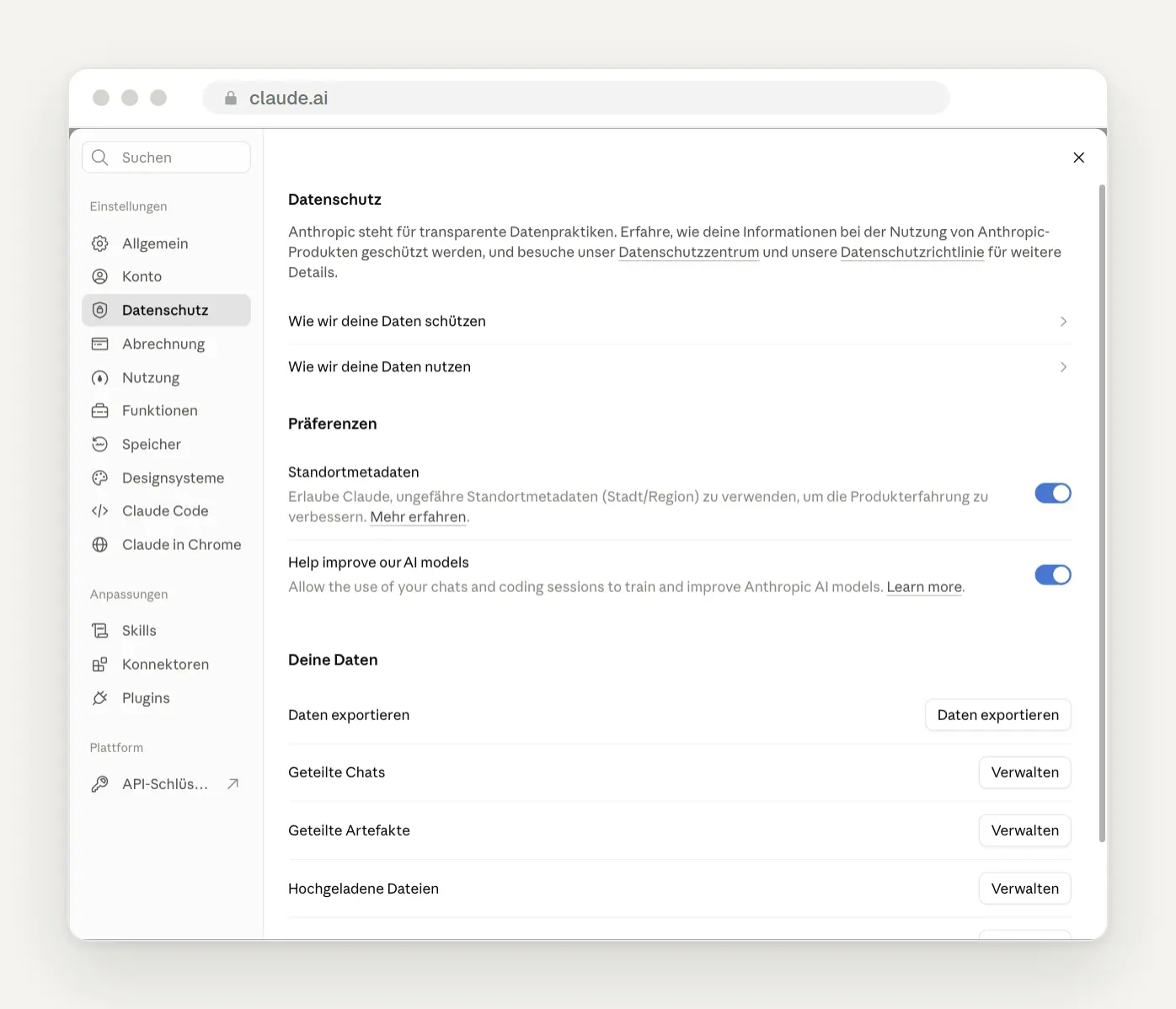Go to the Konto section

click(166, 276)
